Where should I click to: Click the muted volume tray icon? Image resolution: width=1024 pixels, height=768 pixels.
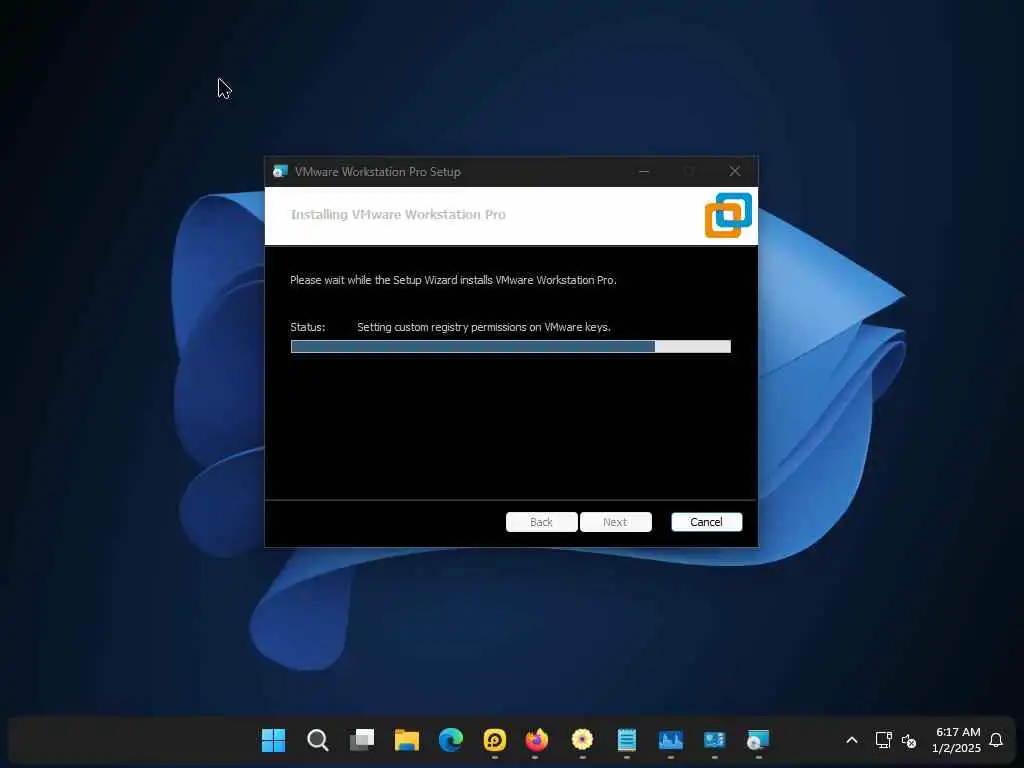pos(909,741)
